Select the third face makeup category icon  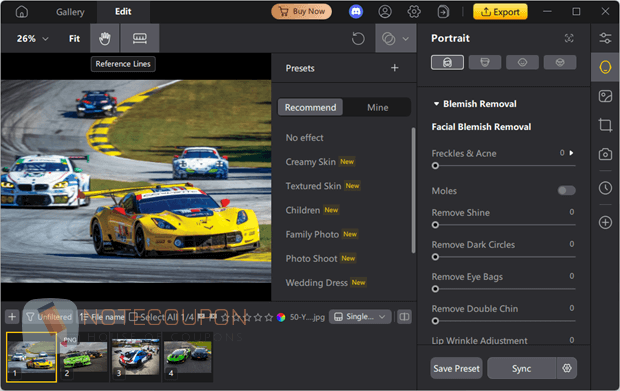click(522, 62)
